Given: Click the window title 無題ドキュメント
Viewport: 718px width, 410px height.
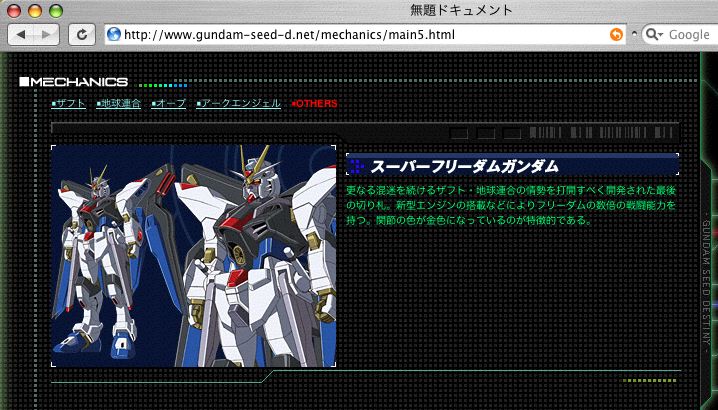Looking at the screenshot, I should [x=461, y=10].
